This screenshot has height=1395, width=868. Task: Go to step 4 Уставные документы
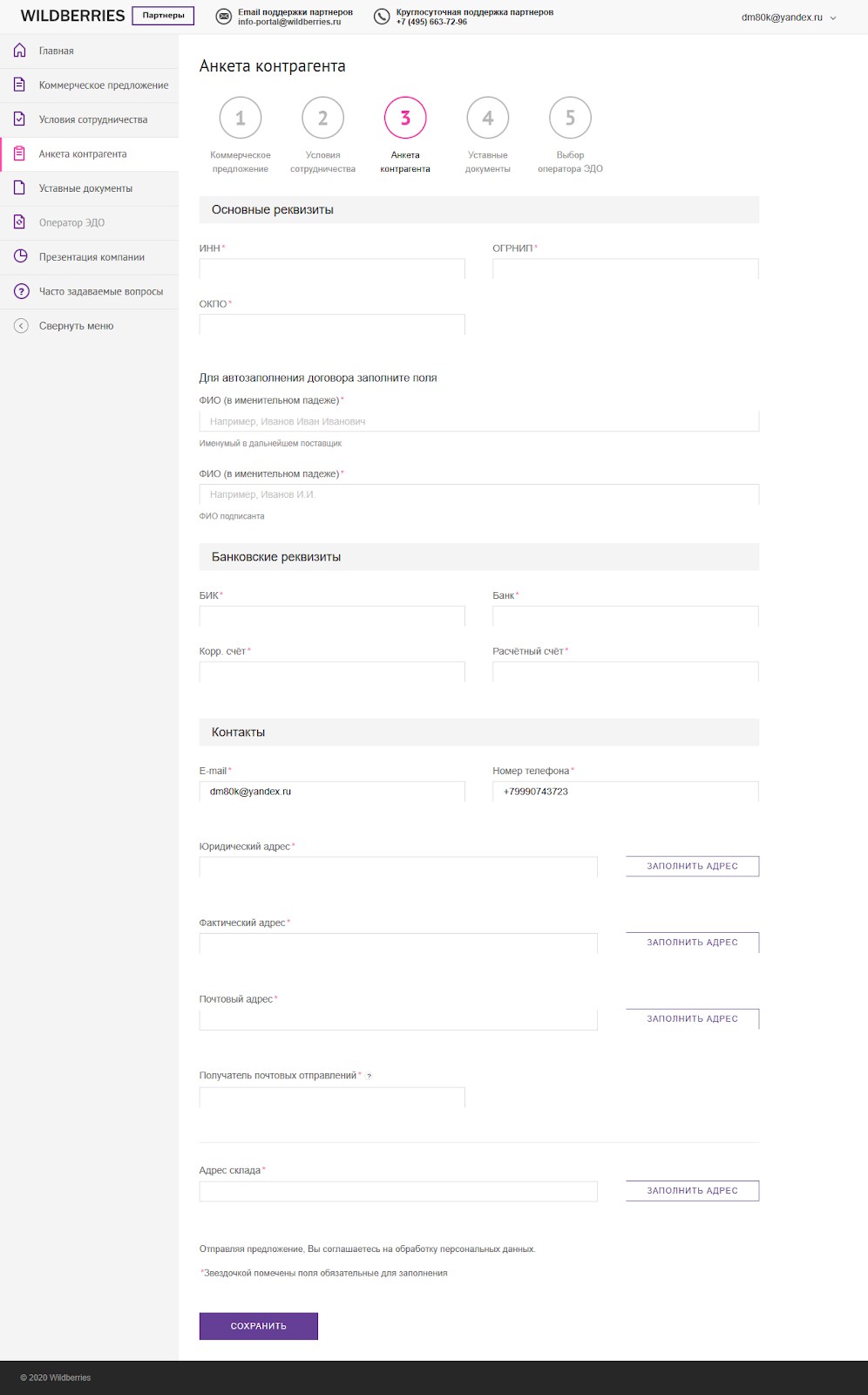487,118
